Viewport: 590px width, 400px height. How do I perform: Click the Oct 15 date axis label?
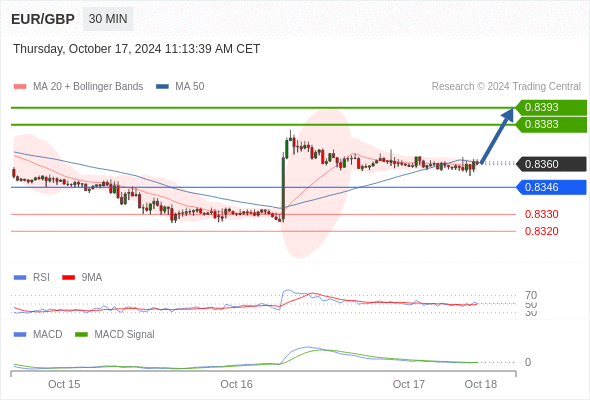tap(64, 384)
